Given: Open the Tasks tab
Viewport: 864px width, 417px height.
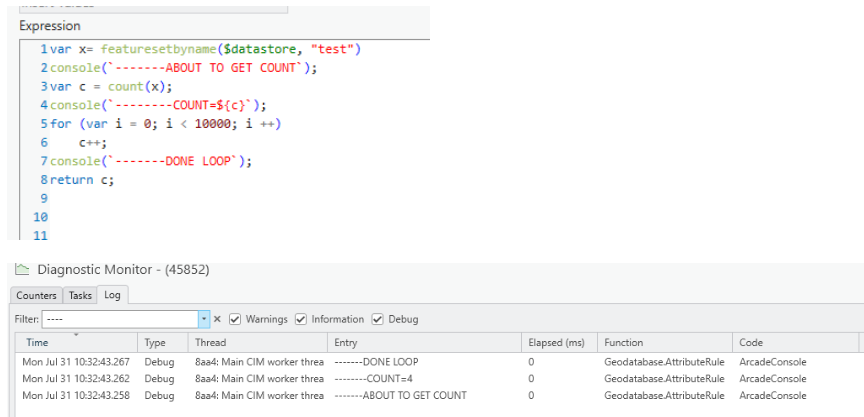Looking at the screenshot, I should 80,295.
